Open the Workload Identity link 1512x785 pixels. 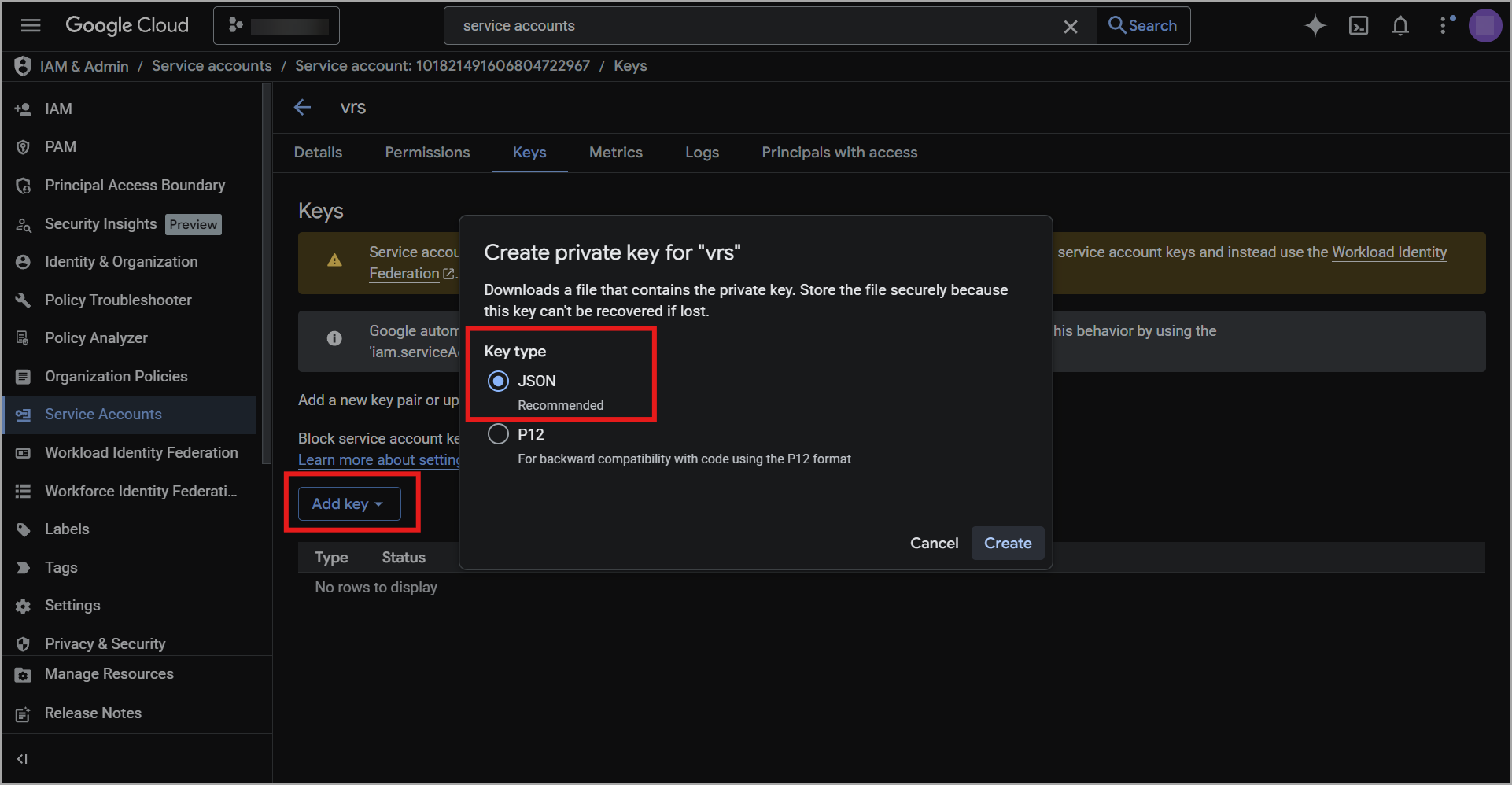[1388, 252]
